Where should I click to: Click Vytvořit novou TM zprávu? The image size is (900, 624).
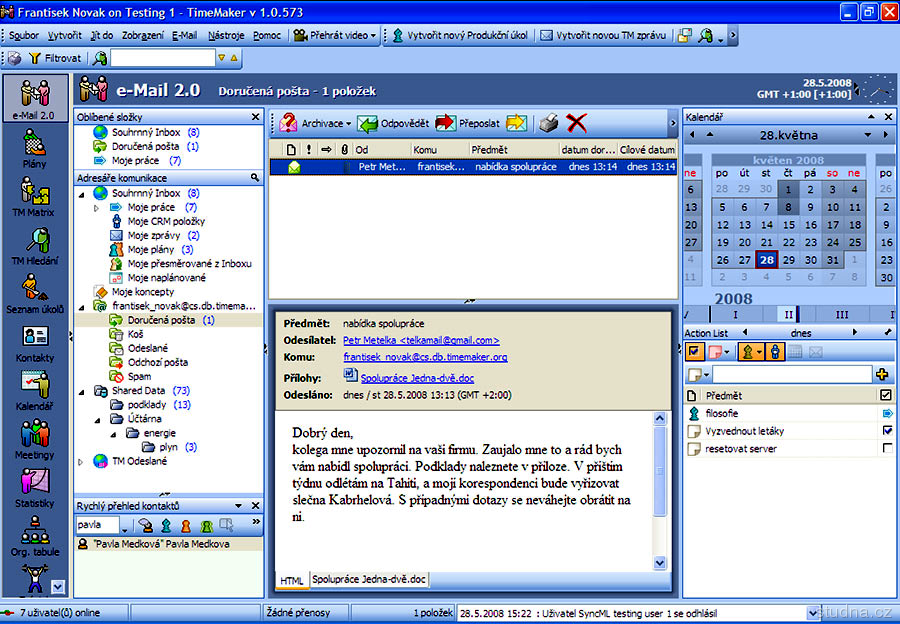pyautogui.click(x=603, y=36)
